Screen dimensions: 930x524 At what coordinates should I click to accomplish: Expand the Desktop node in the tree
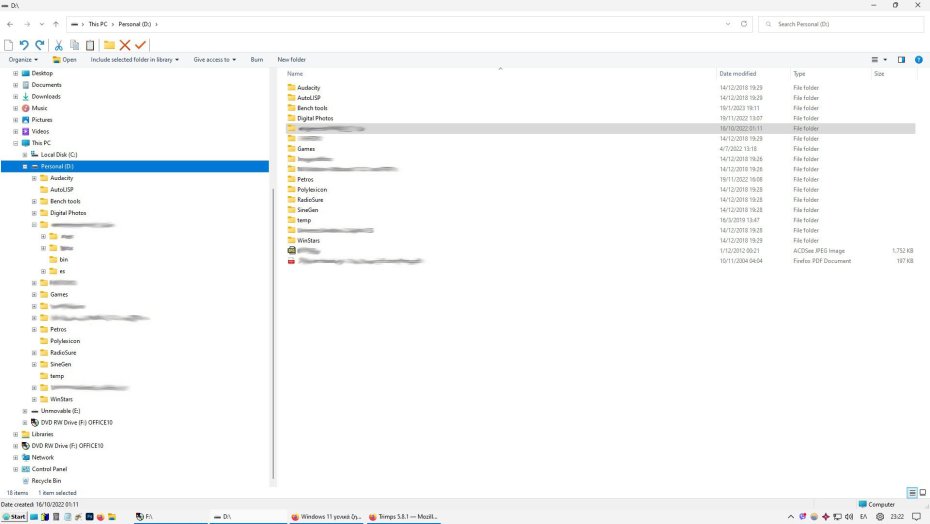coord(16,74)
